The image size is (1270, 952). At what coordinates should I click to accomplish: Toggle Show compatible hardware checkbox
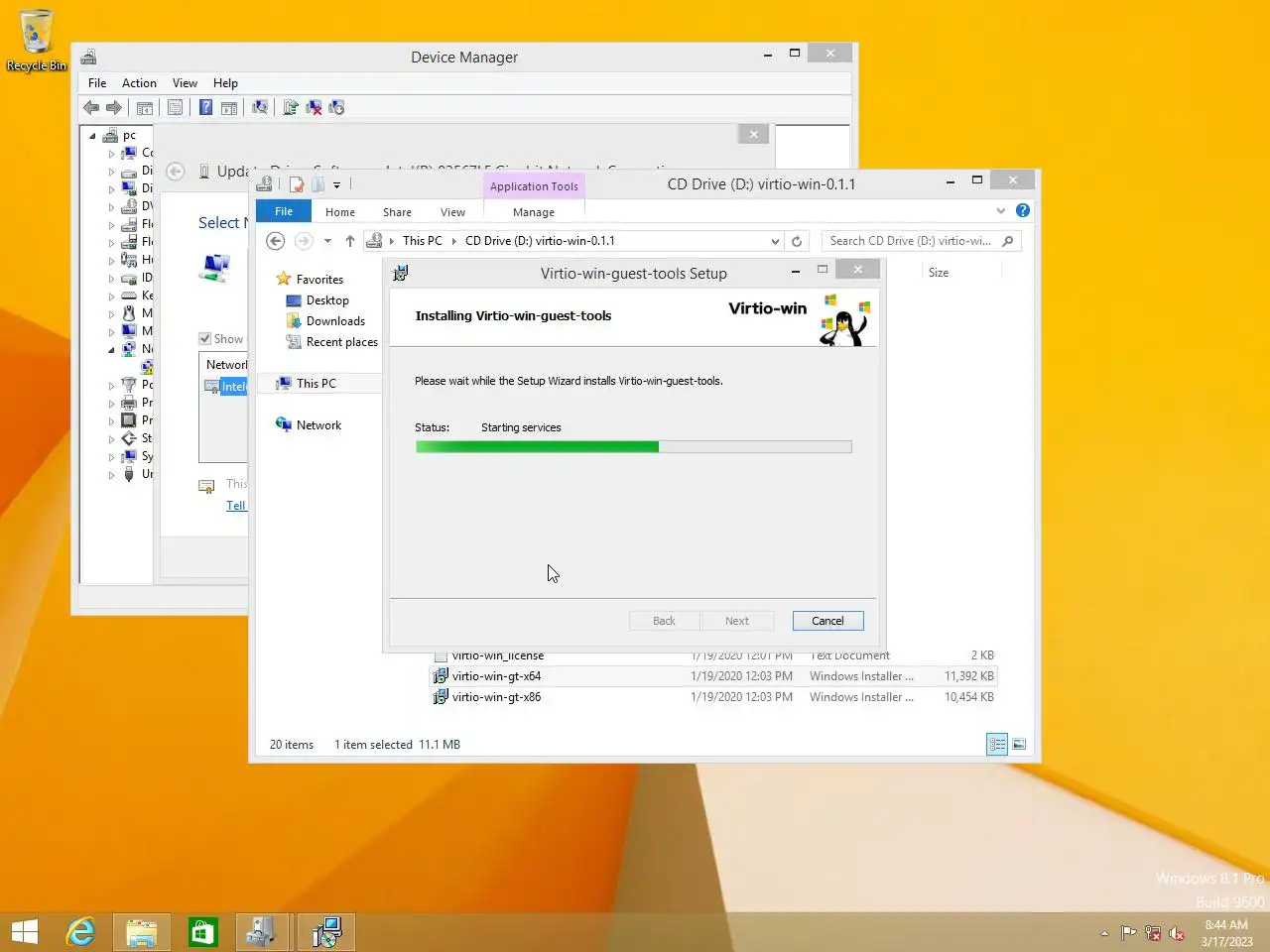pyautogui.click(x=205, y=339)
